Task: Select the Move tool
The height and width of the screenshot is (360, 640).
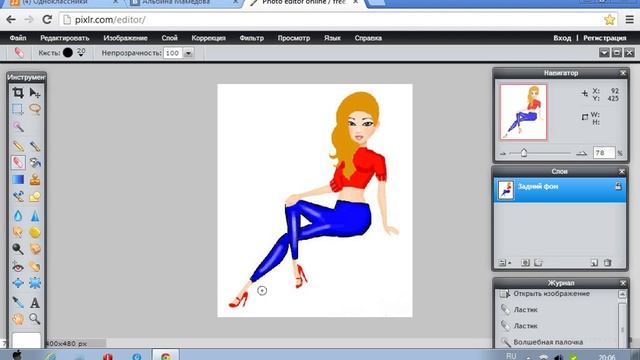Action: pyautogui.click(x=35, y=93)
